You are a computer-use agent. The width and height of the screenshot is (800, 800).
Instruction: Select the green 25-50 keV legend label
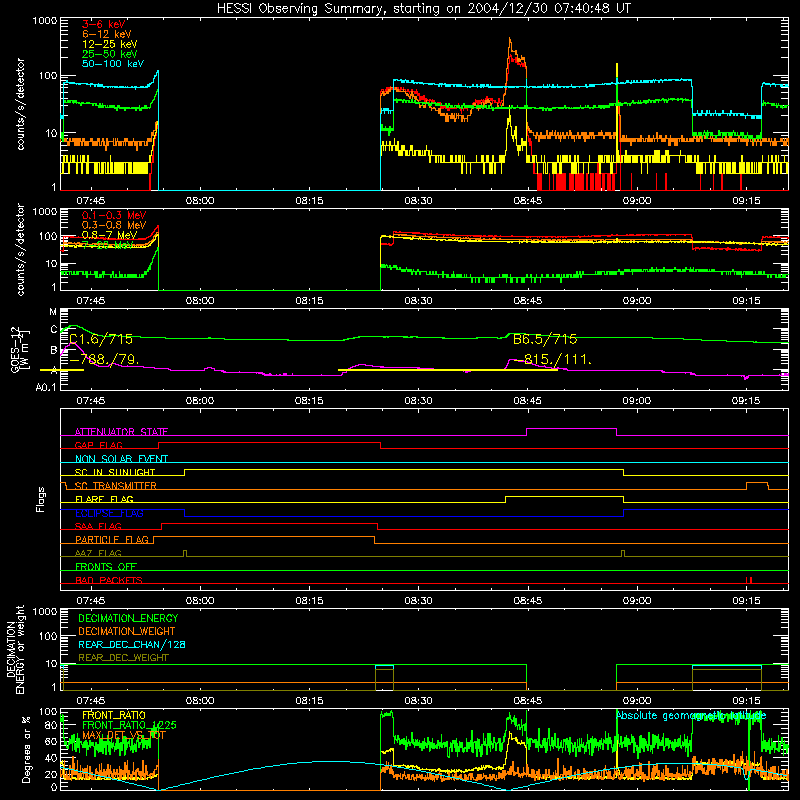(109, 54)
